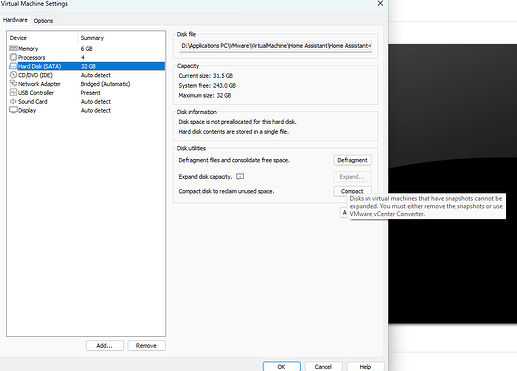The height and width of the screenshot is (371, 517).
Task: Remove the selected hardware device
Action: pos(146,346)
